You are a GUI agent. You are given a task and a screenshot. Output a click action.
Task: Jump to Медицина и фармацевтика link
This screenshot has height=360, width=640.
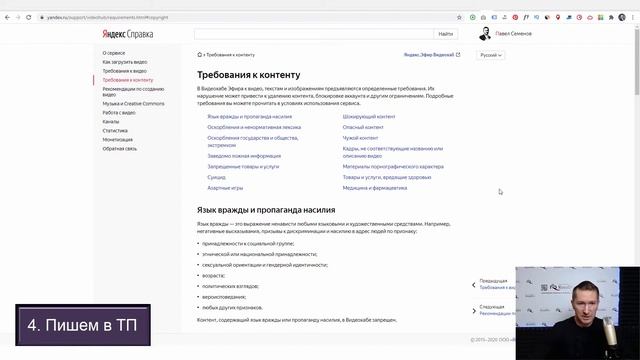point(375,188)
